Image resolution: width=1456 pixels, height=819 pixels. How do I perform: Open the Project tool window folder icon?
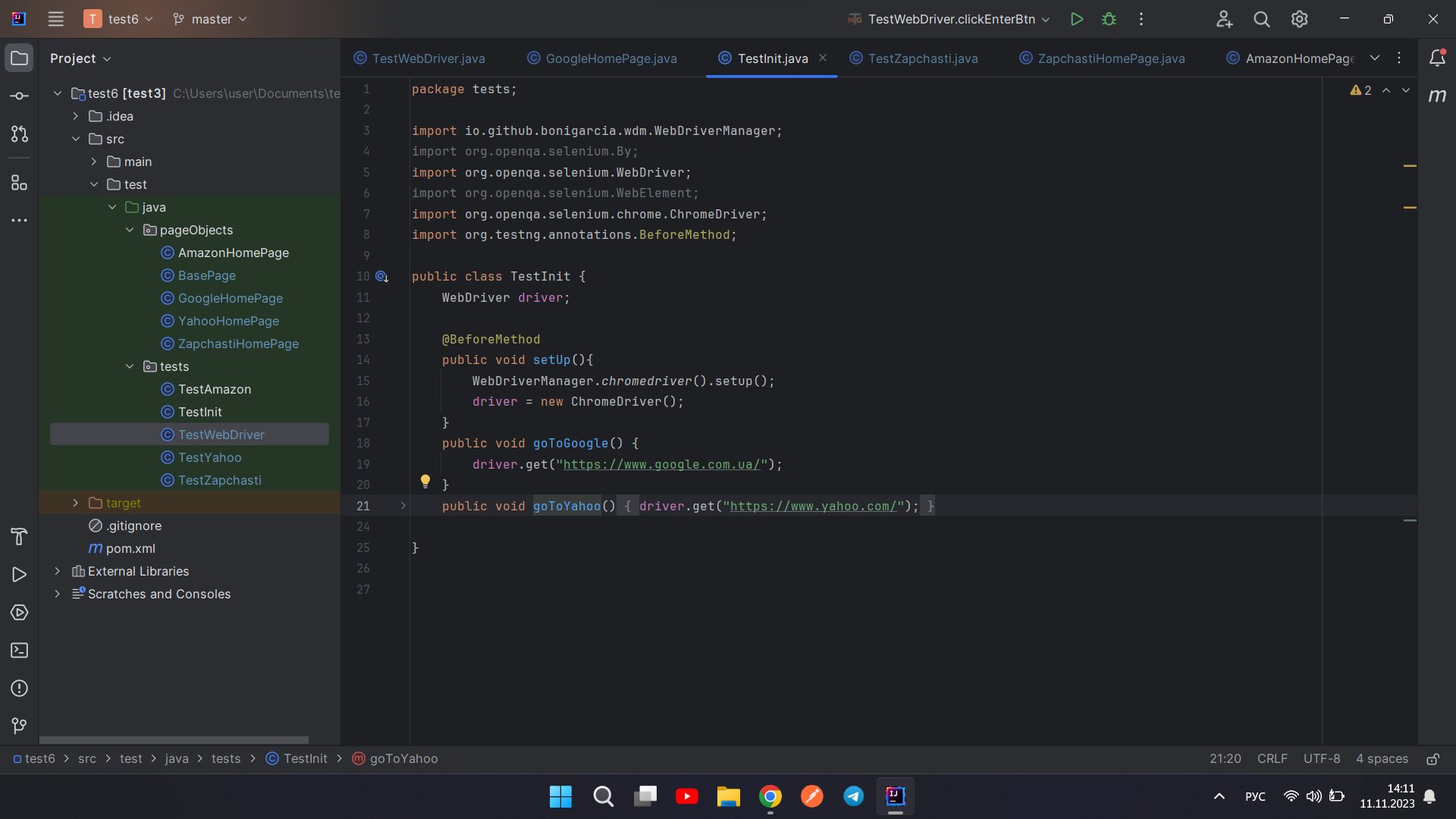pyautogui.click(x=19, y=58)
